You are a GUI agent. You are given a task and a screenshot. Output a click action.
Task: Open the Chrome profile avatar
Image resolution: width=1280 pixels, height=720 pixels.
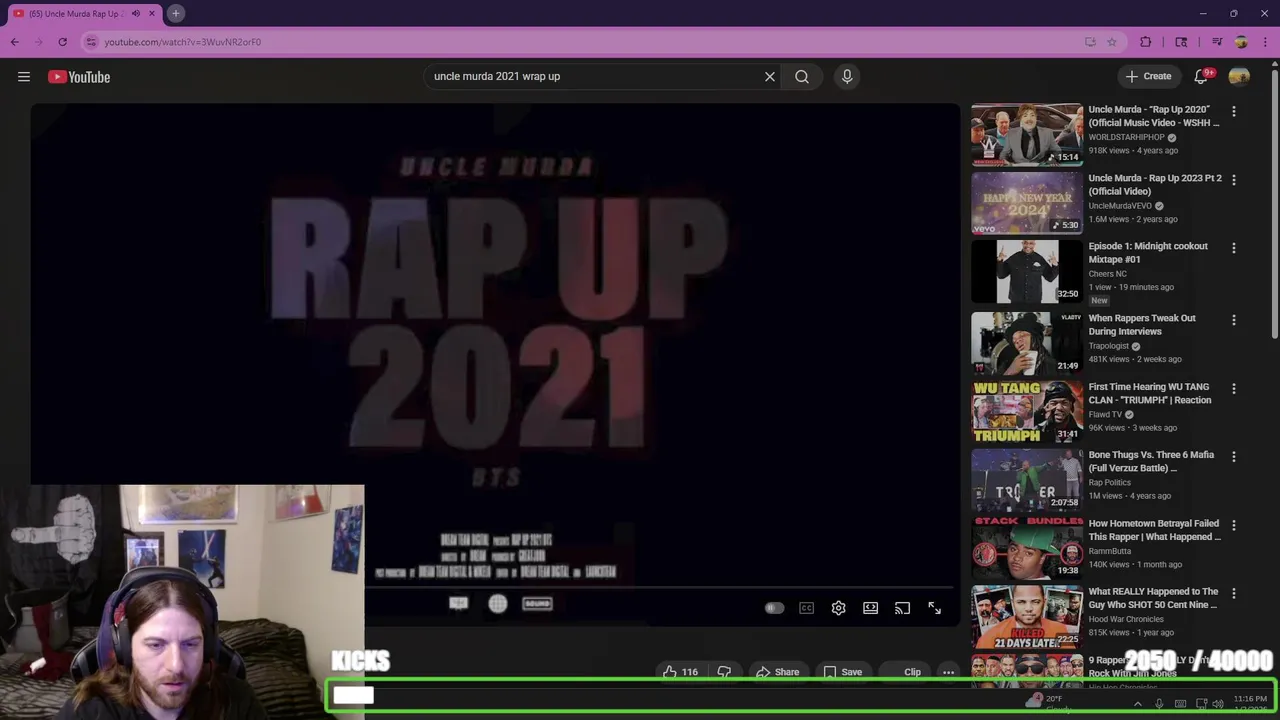coord(1241,42)
